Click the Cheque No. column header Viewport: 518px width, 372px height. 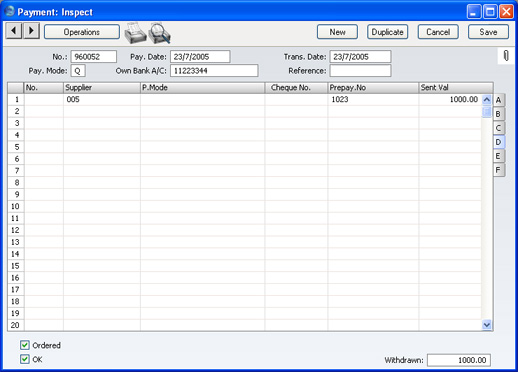point(296,88)
